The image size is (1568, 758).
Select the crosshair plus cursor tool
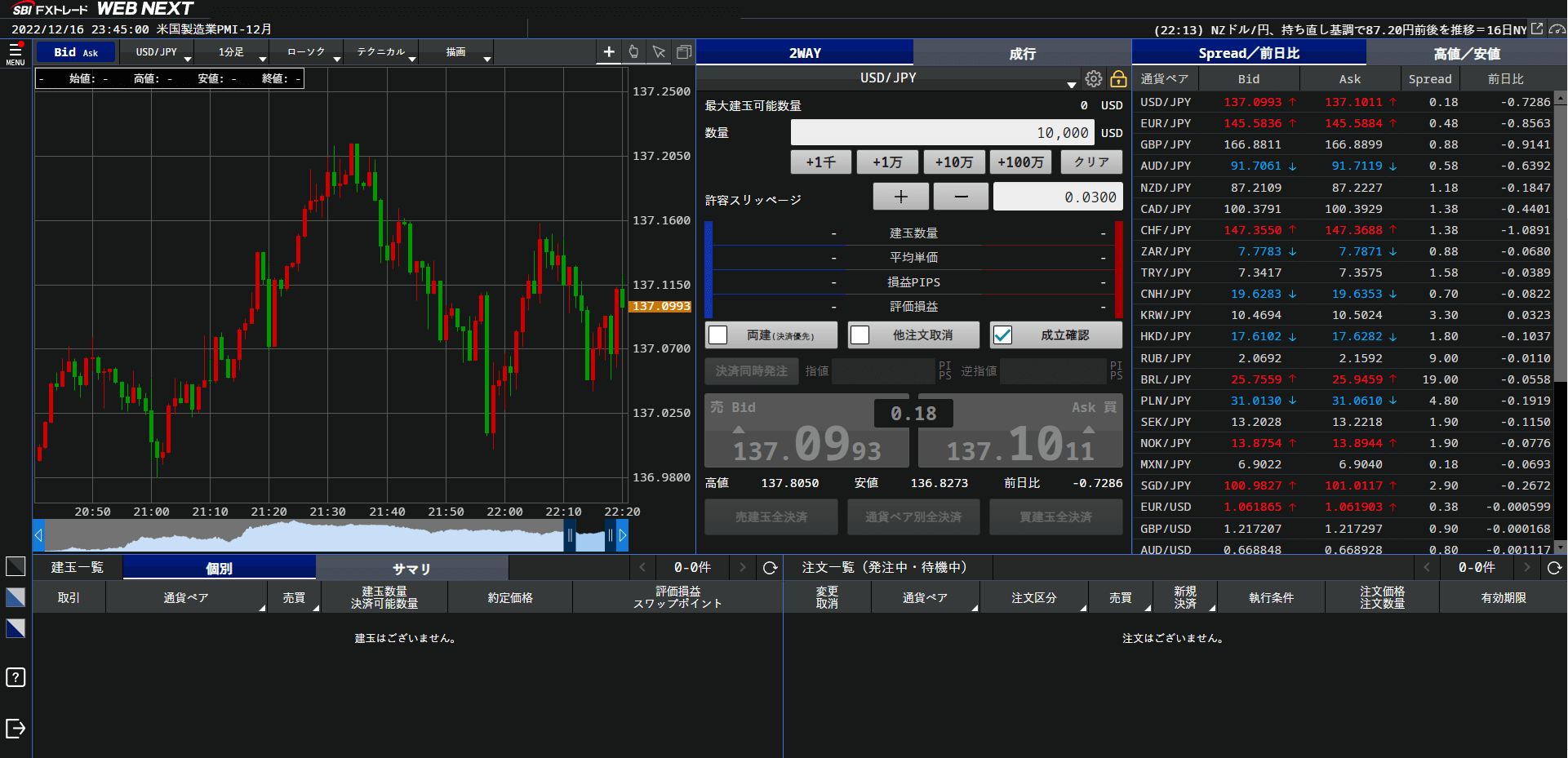click(x=609, y=52)
